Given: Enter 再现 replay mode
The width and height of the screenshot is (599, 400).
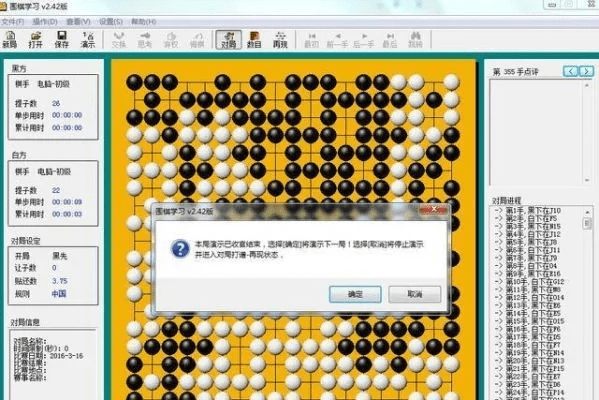Looking at the screenshot, I should (x=280, y=40).
